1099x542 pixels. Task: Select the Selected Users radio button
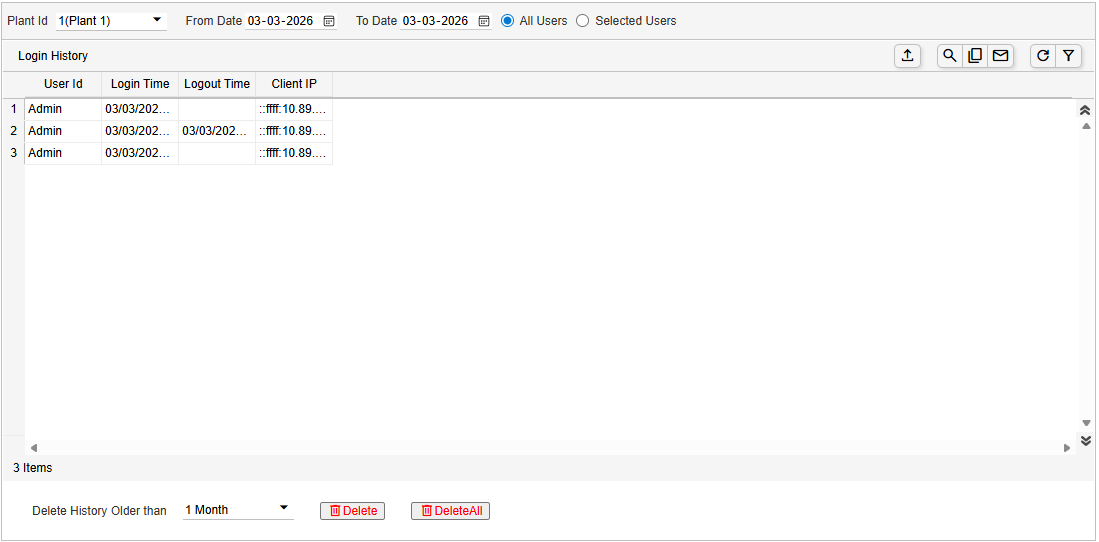click(583, 21)
